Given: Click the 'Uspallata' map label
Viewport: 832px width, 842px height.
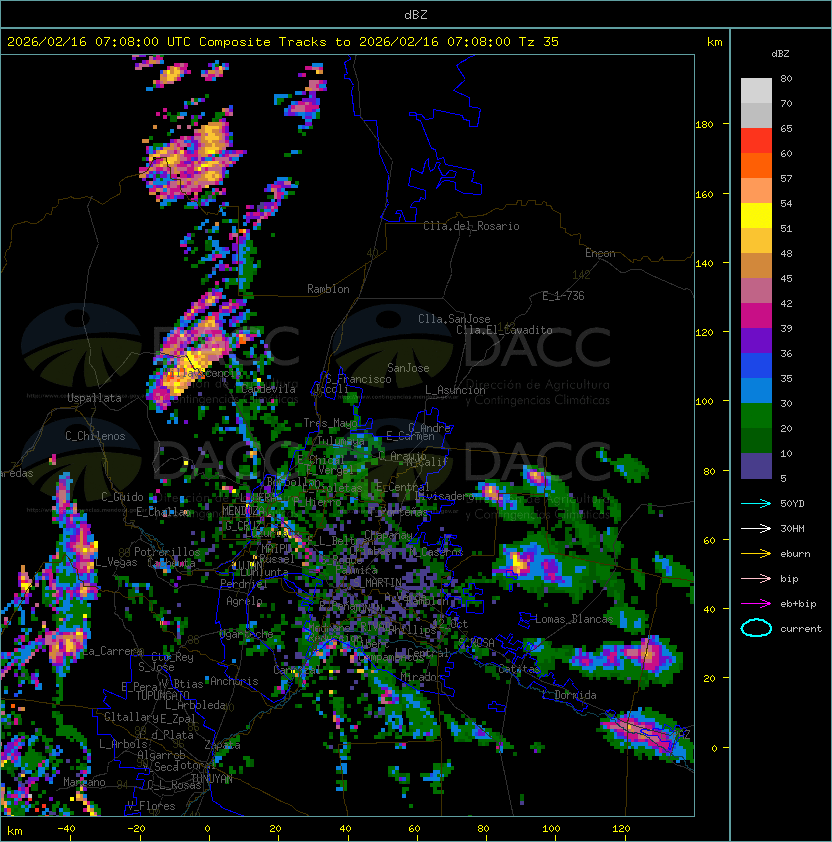Looking at the screenshot, I should (x=94, y=398).
